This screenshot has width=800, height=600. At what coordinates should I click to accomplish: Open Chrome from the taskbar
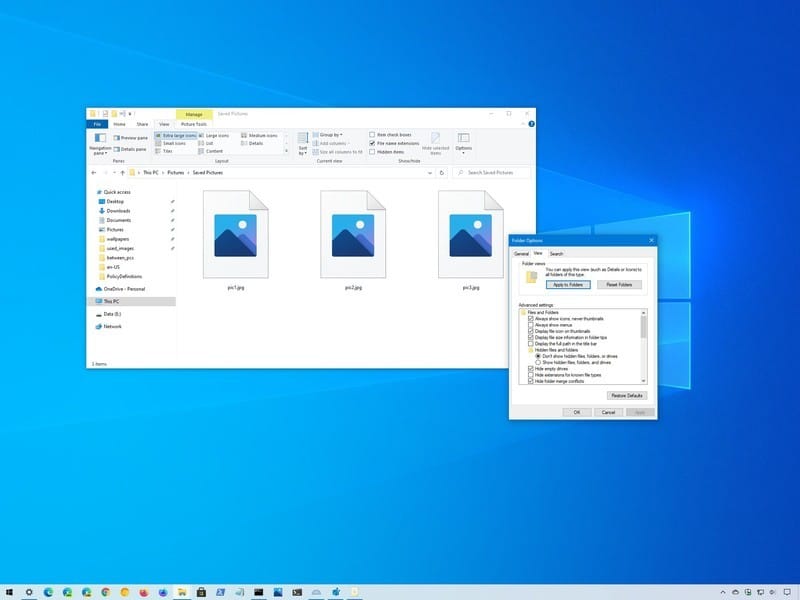(x=106, y=592)
